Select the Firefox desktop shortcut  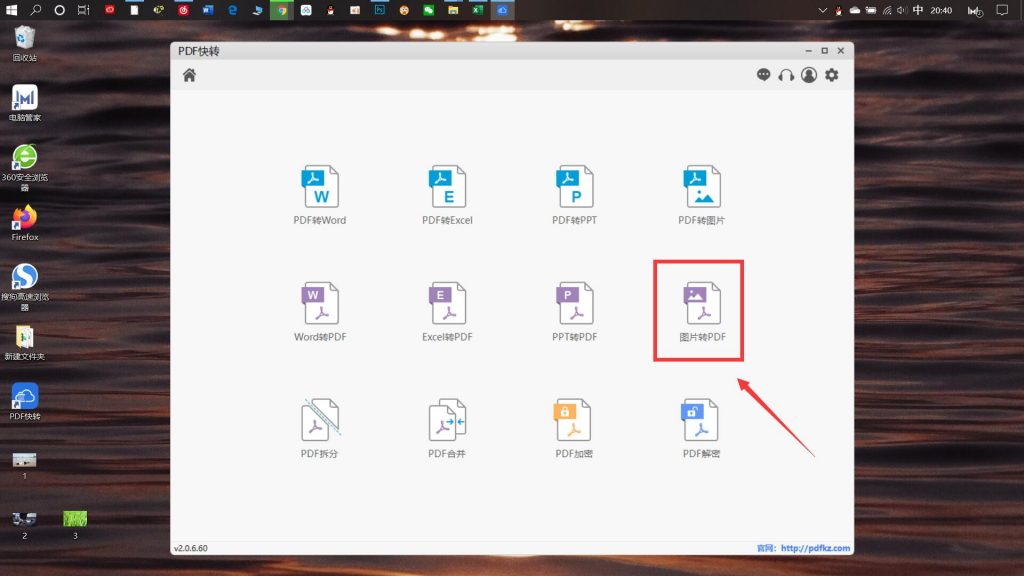tap(25, 223)
